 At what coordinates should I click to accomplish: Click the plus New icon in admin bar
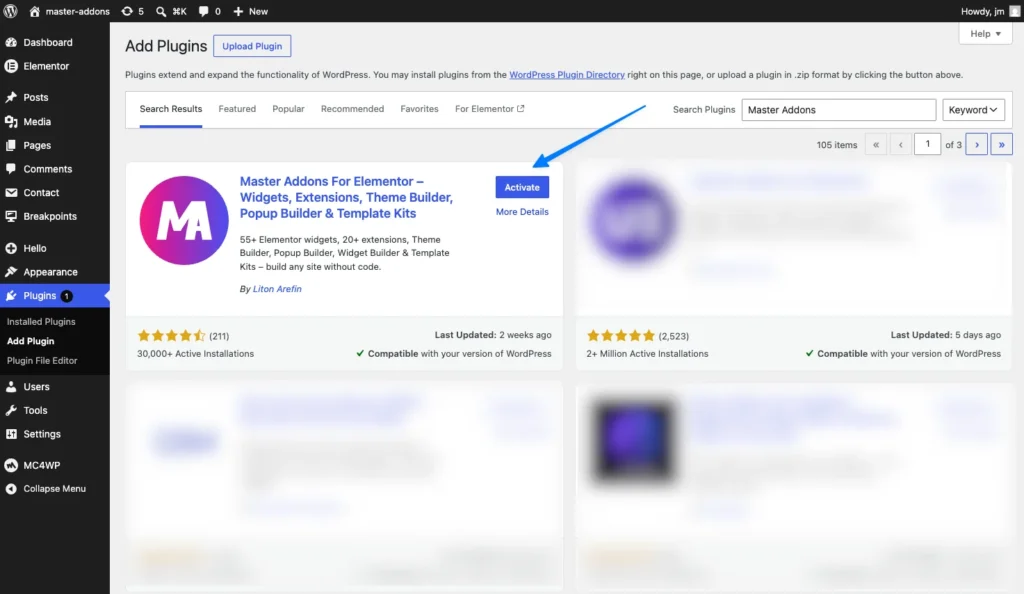(x=238, y=11)
